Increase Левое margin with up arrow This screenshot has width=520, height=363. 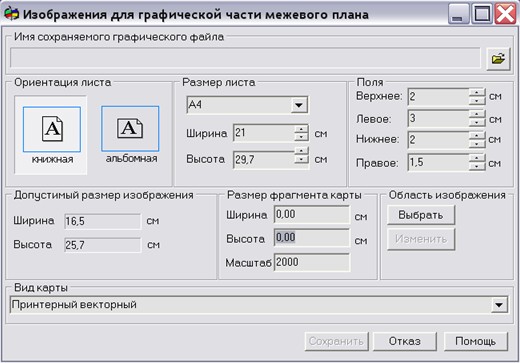477,114
